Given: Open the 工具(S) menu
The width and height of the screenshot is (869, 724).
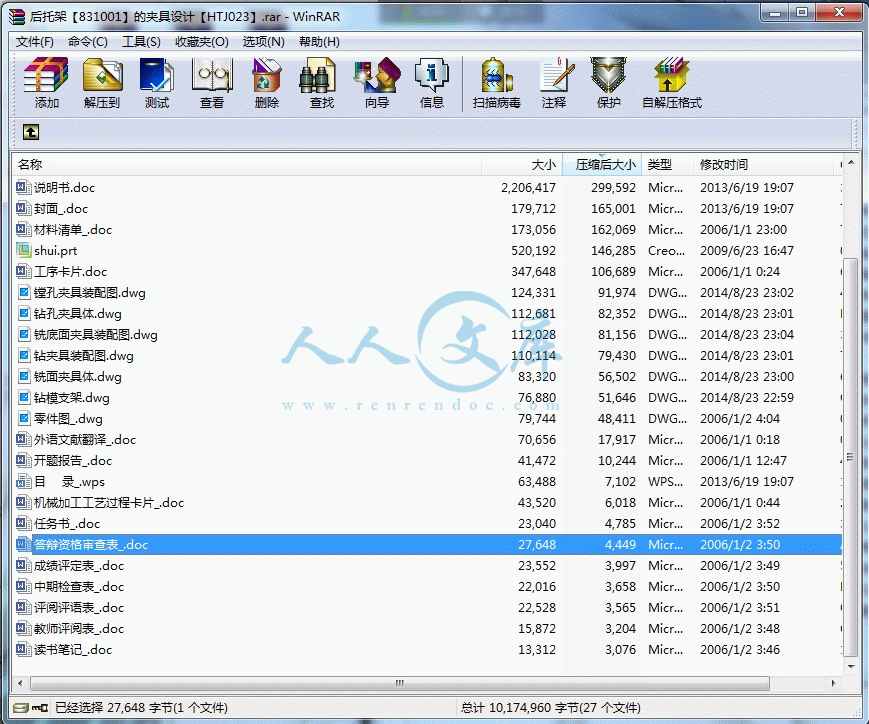Looking at the screenshot, I should pyautogui.click(x=141, y=42).
